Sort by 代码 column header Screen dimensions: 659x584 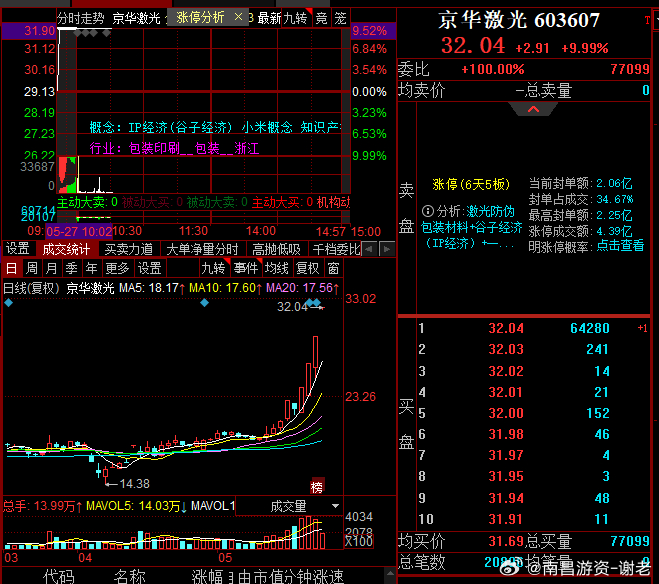(59, 576)
